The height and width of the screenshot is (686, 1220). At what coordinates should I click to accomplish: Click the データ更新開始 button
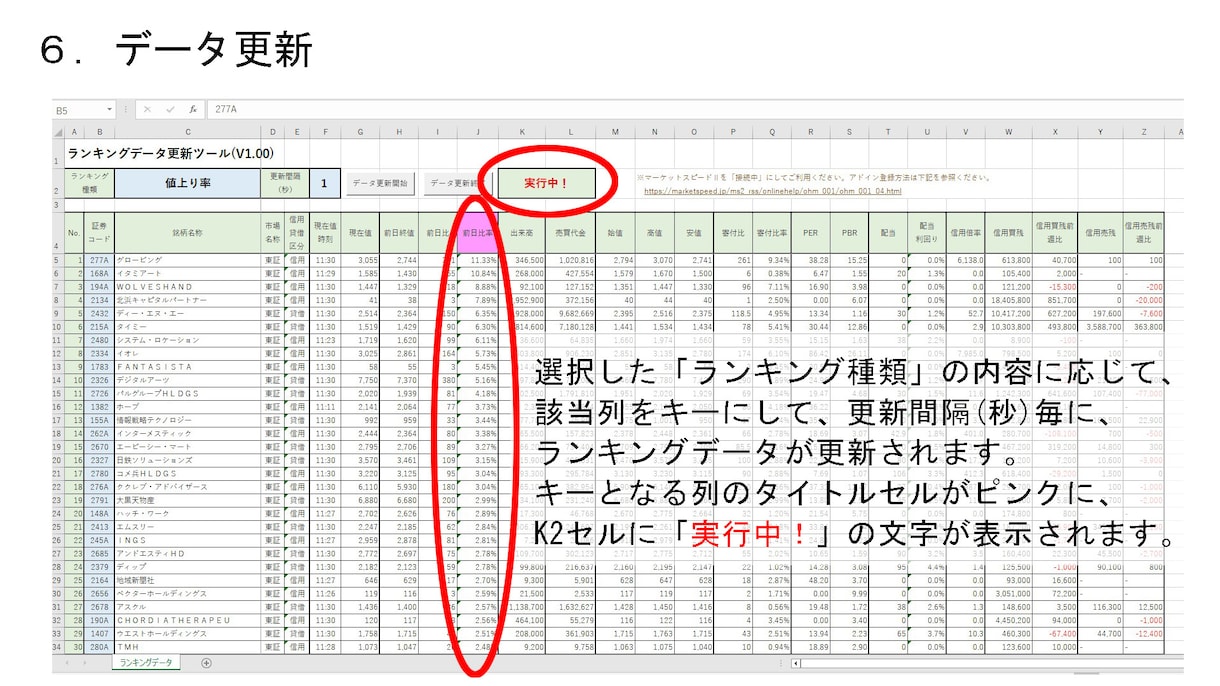click(x=380, y=183)
